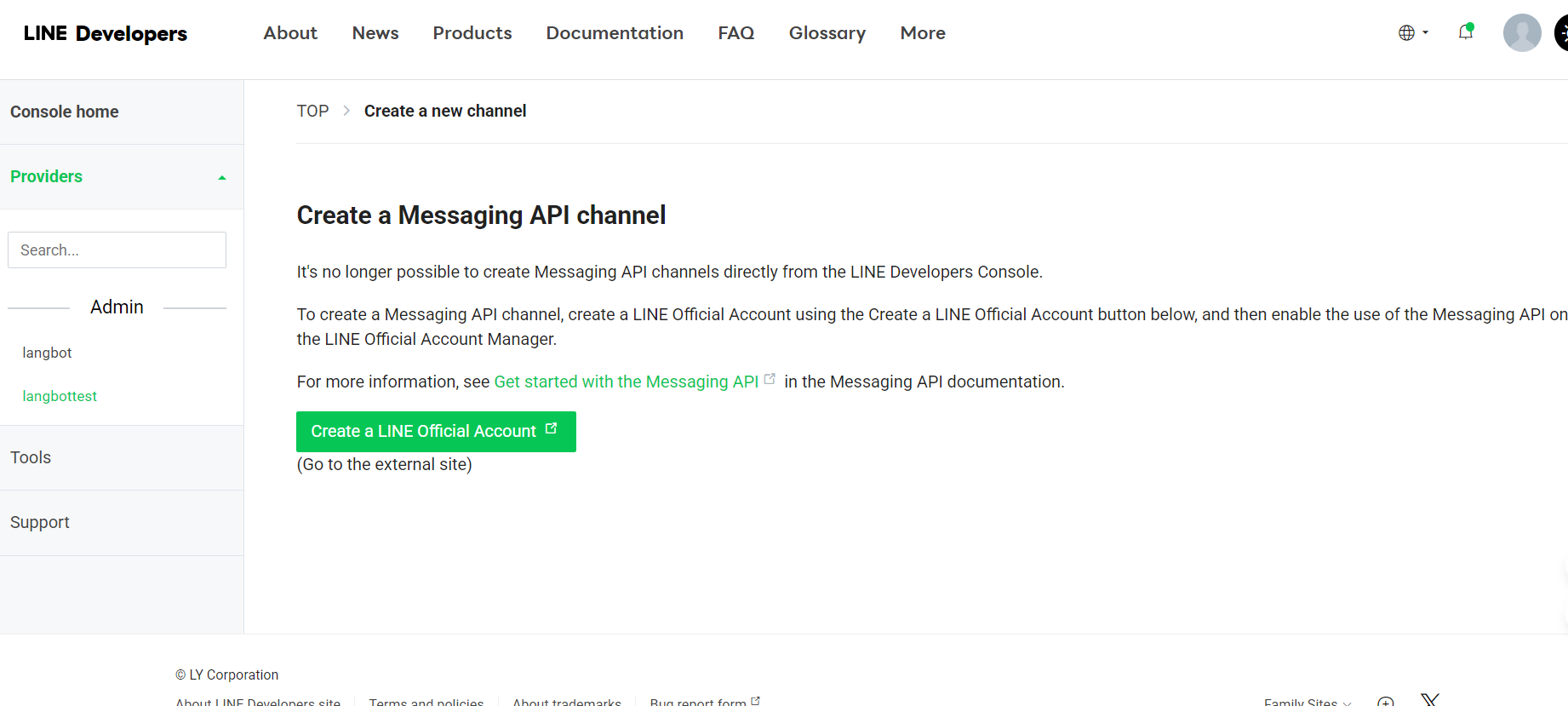This screenshot has height=706, width=1568.
Task: Open the More menu in navigation
Action: click(923, 33)
